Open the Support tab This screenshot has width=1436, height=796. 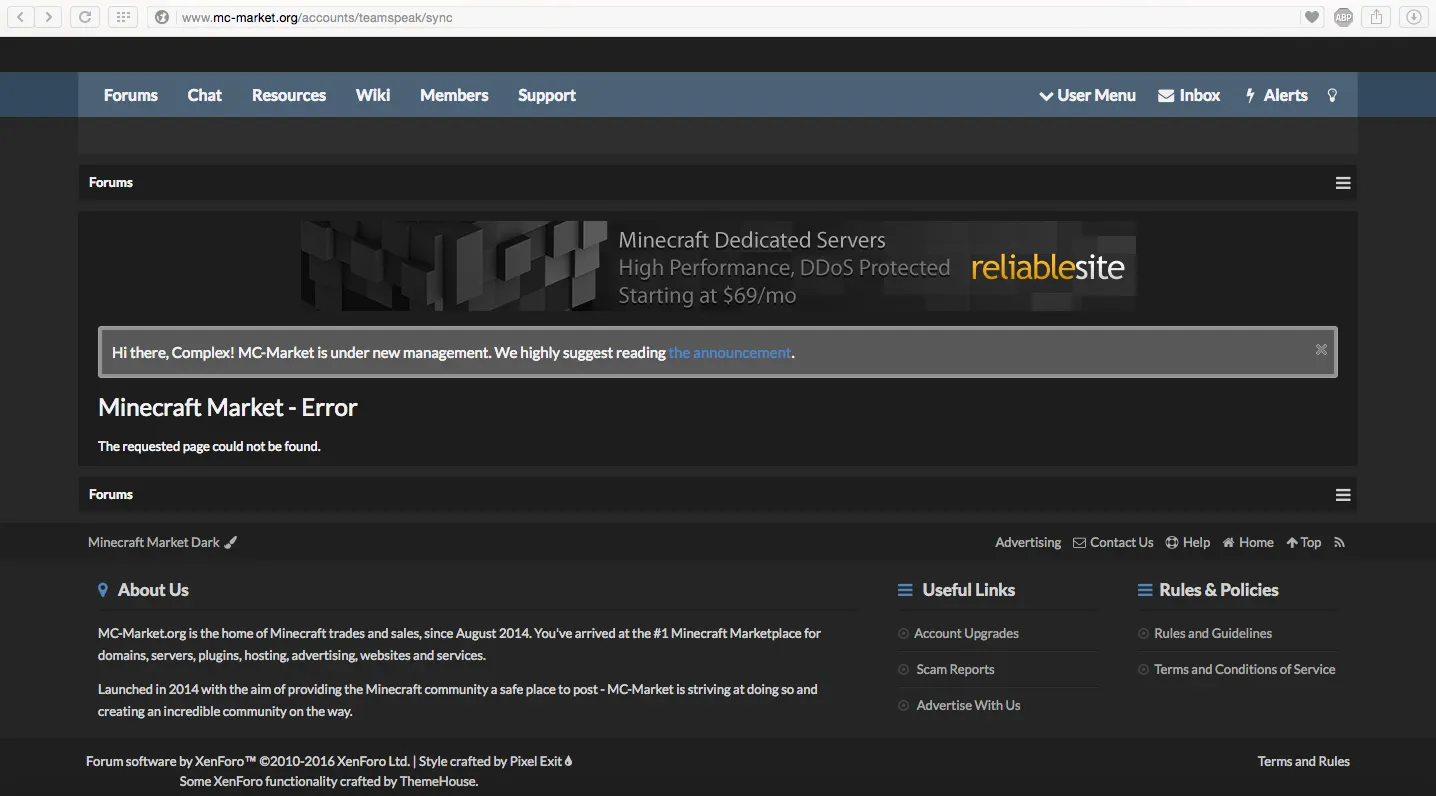(547, 95)
